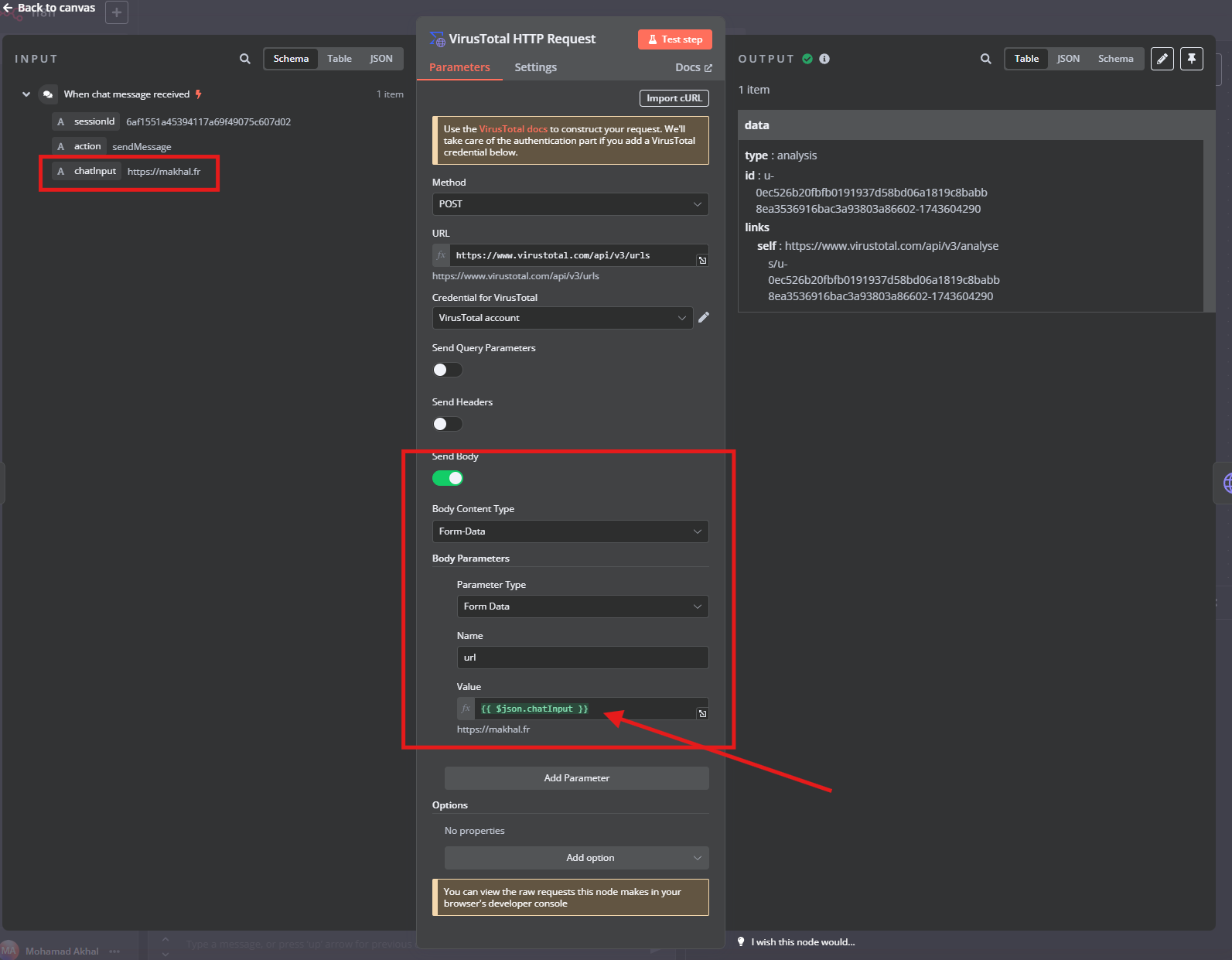
Task: Open the Body Content Type dropdown
Action: pos(570,531)
